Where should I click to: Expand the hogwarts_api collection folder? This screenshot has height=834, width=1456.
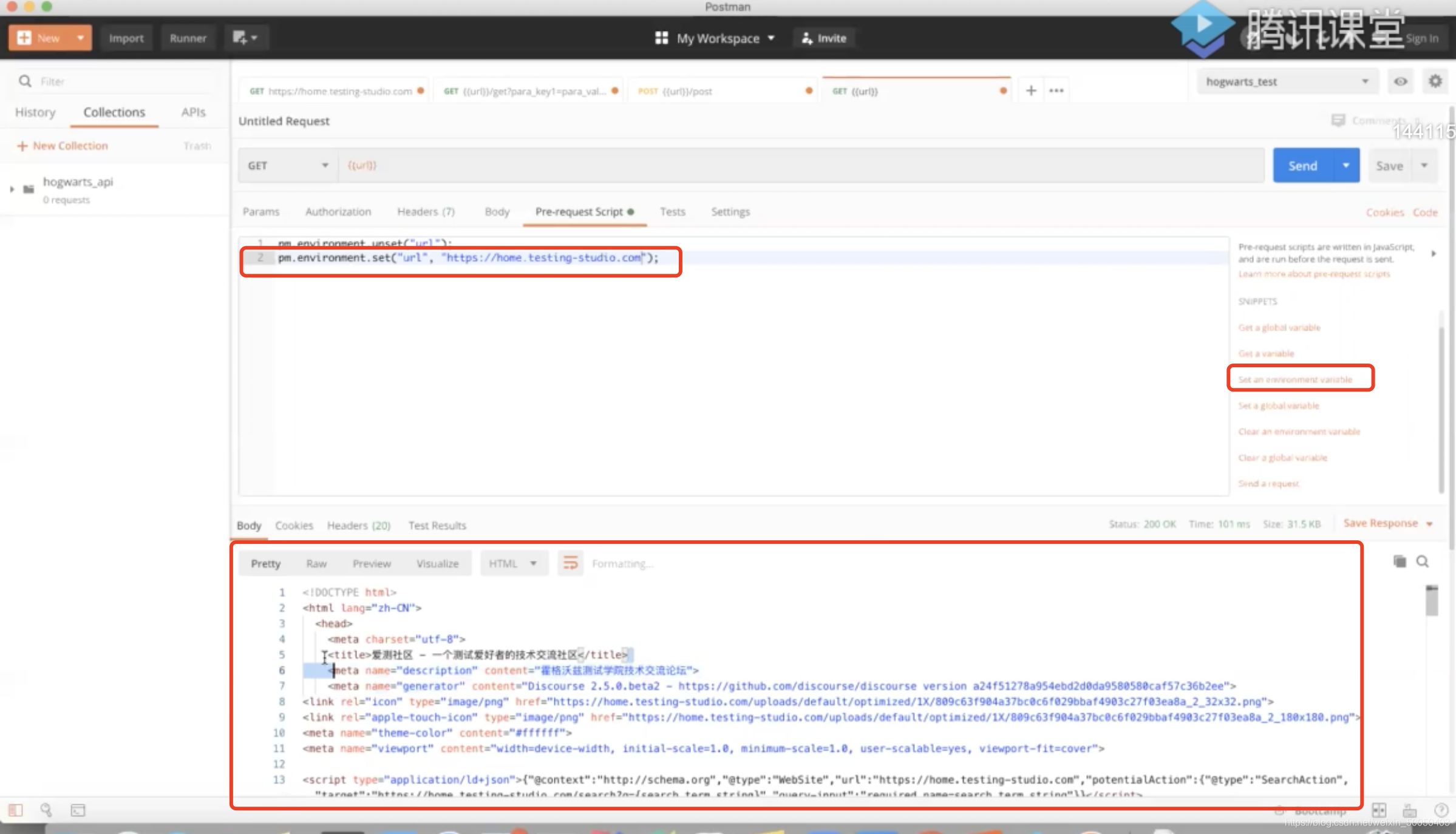coord(12,189)
